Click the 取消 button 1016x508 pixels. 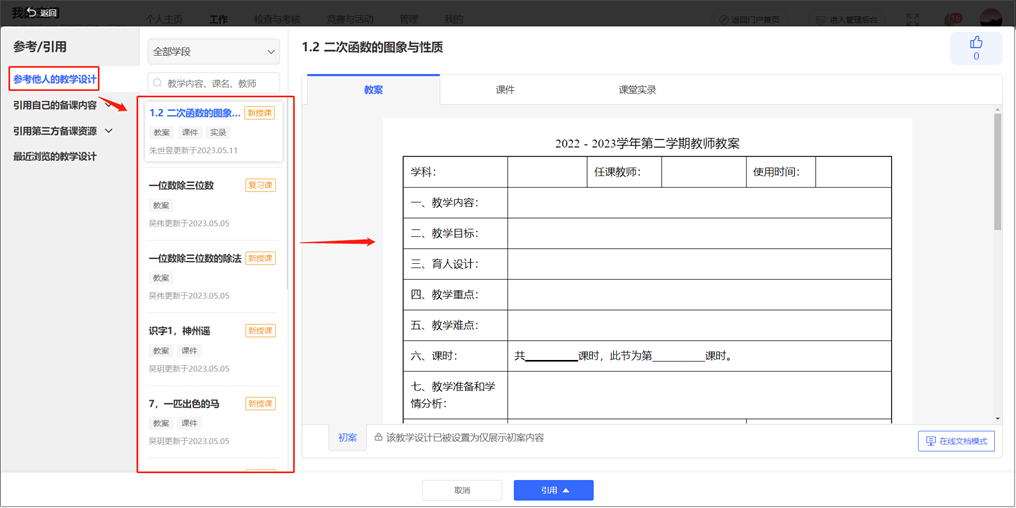point(462,491)
